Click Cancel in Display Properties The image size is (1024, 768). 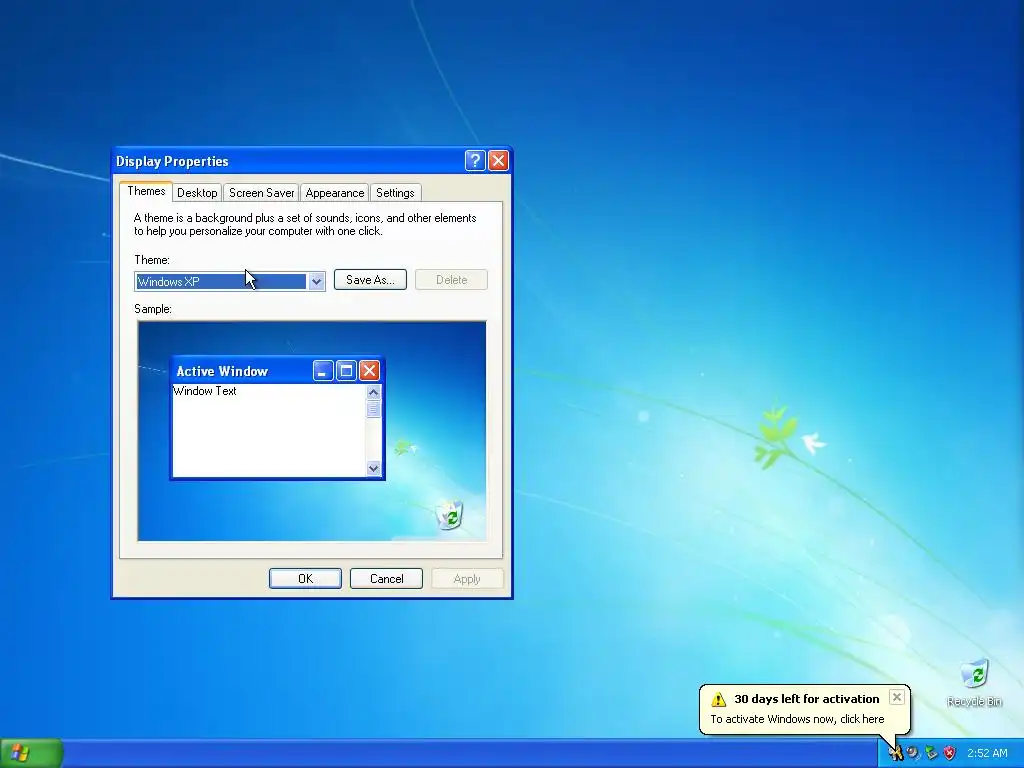[387, 579]
